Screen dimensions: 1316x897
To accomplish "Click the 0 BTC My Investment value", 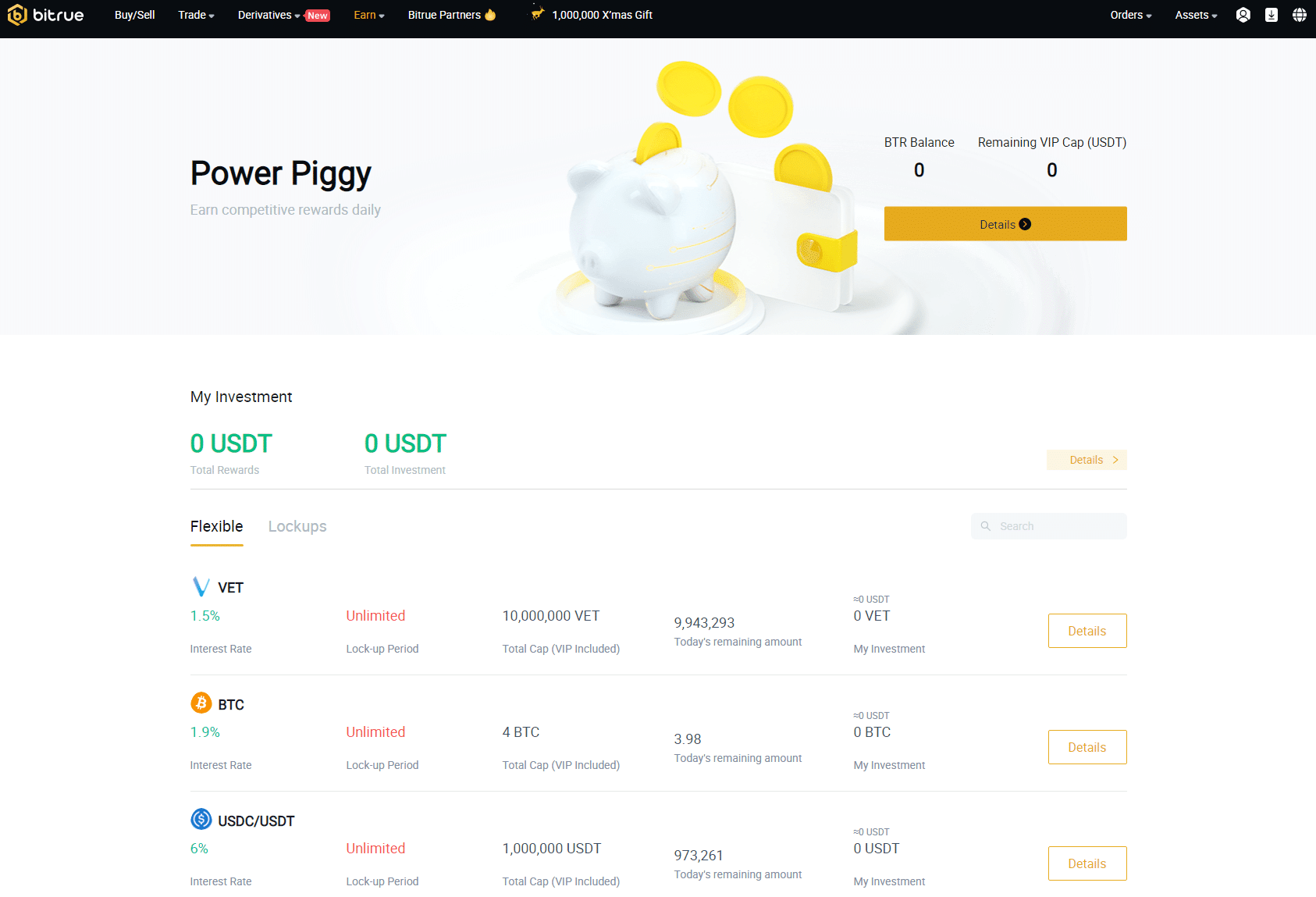I will (872, 732).
